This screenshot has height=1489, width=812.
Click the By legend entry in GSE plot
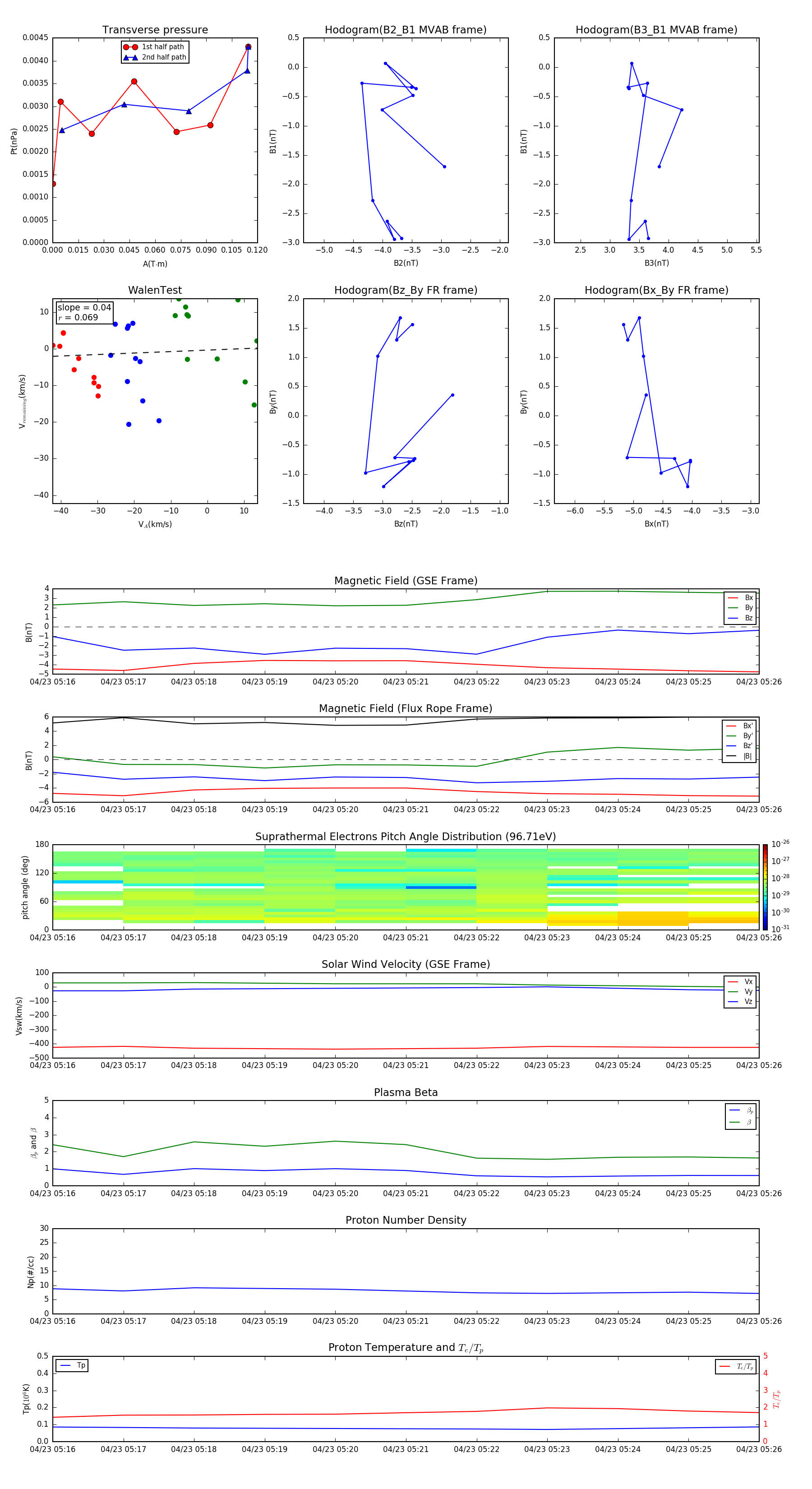741,607
